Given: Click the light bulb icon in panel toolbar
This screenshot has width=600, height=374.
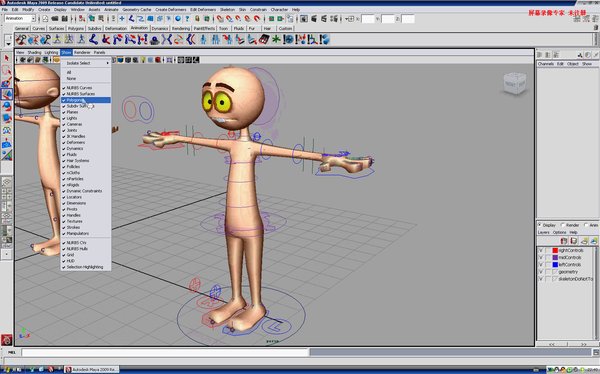Looking at the screenshot, I should pos(143,60).
